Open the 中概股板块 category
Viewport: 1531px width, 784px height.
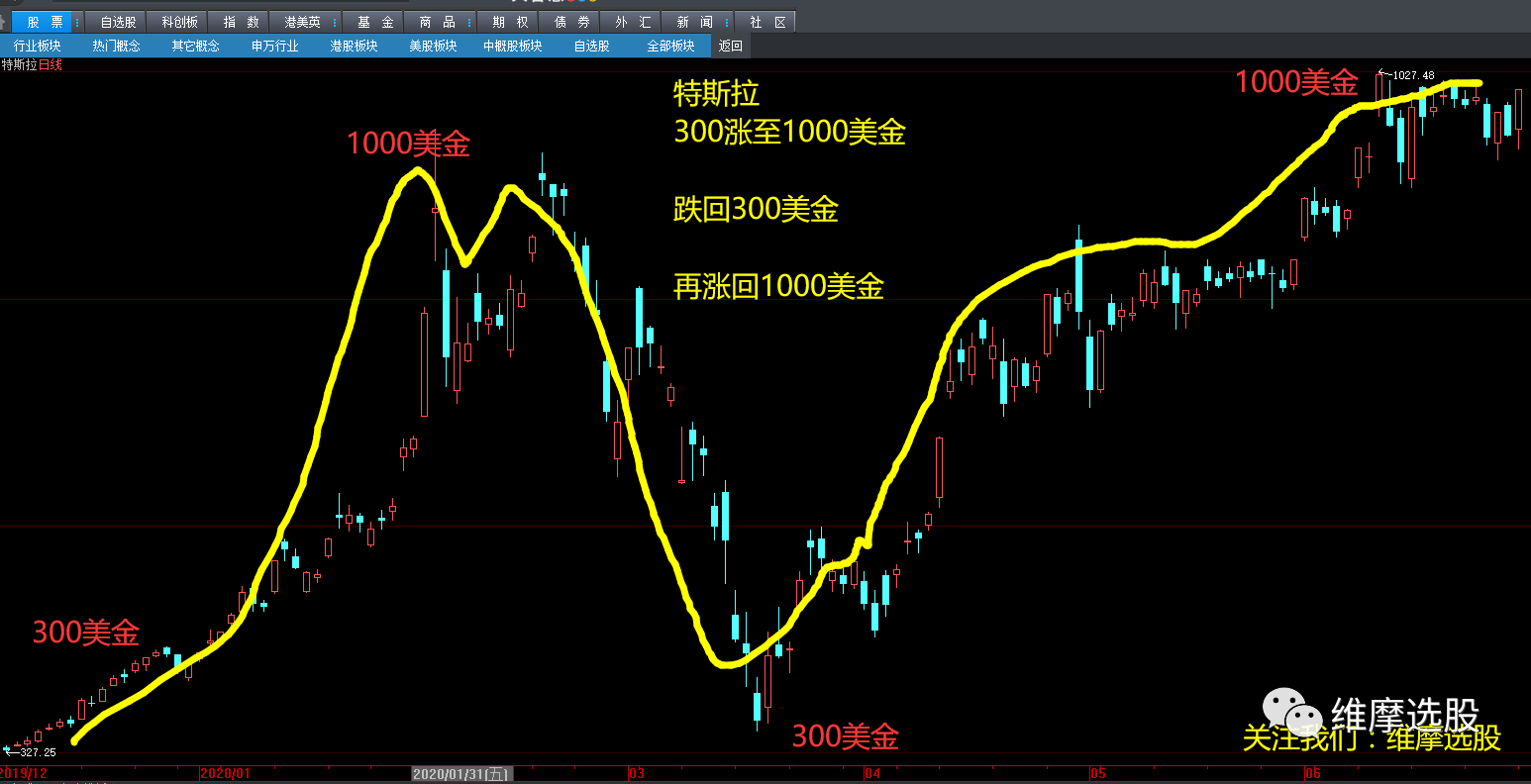pyautogui.click(x=513, y=46)
